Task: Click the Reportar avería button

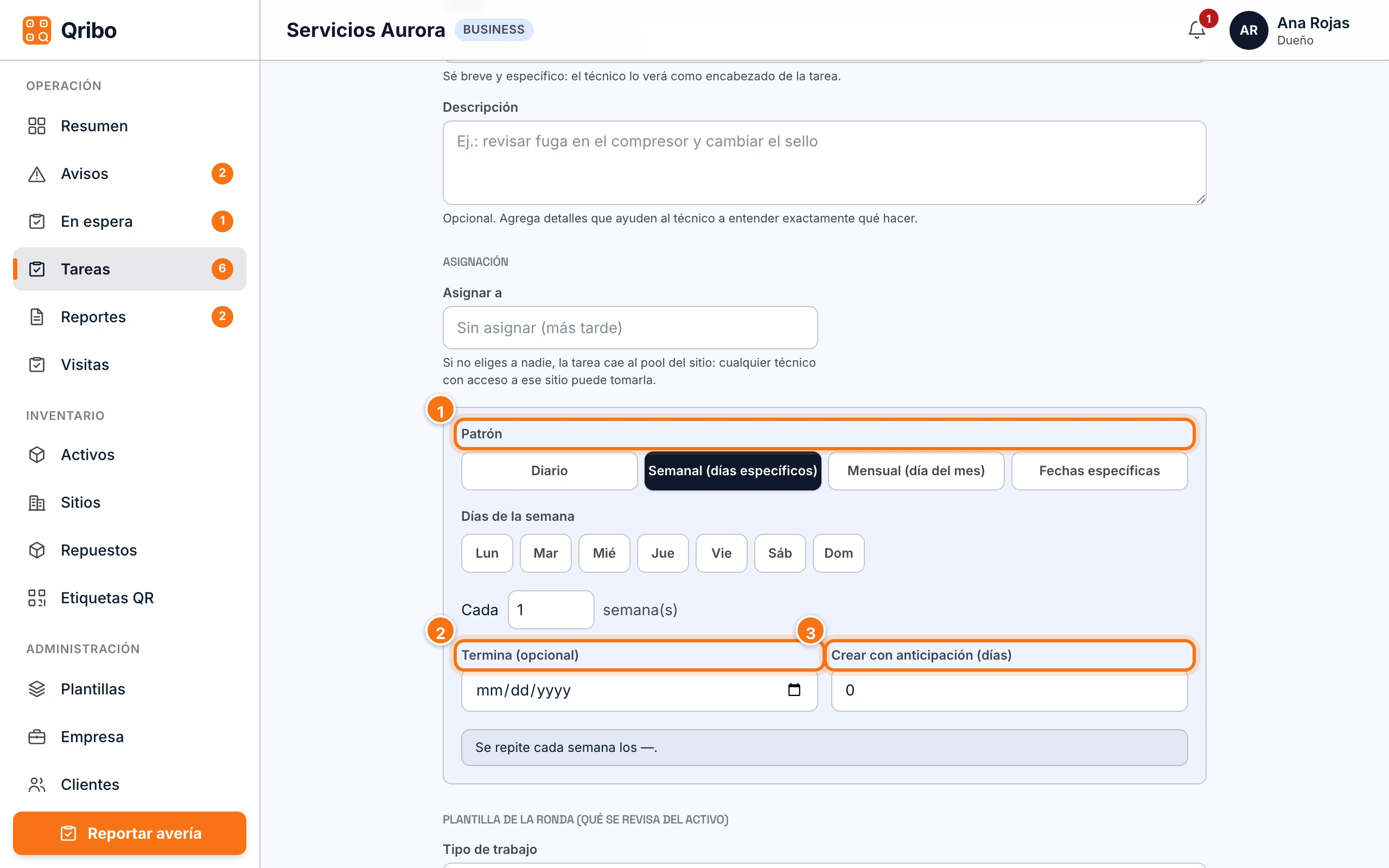Action: tap(130, 833)
